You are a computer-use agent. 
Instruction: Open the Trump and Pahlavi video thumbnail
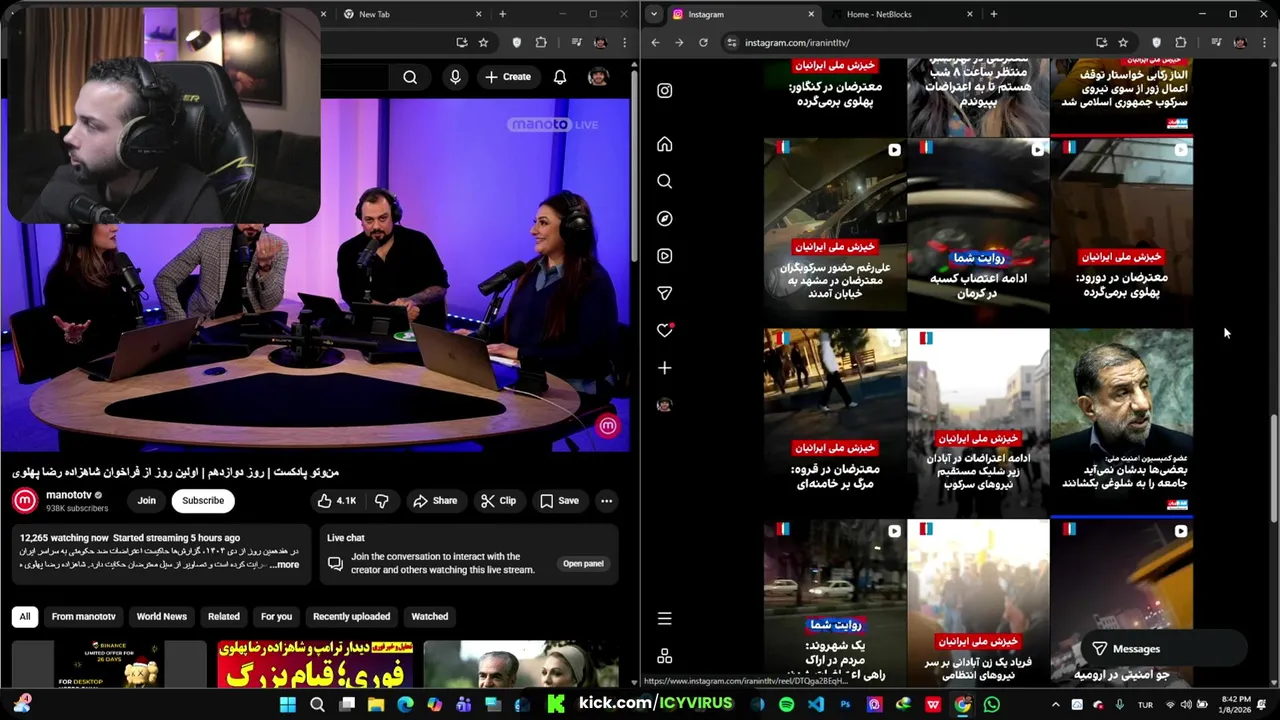[x=315, y=664]
